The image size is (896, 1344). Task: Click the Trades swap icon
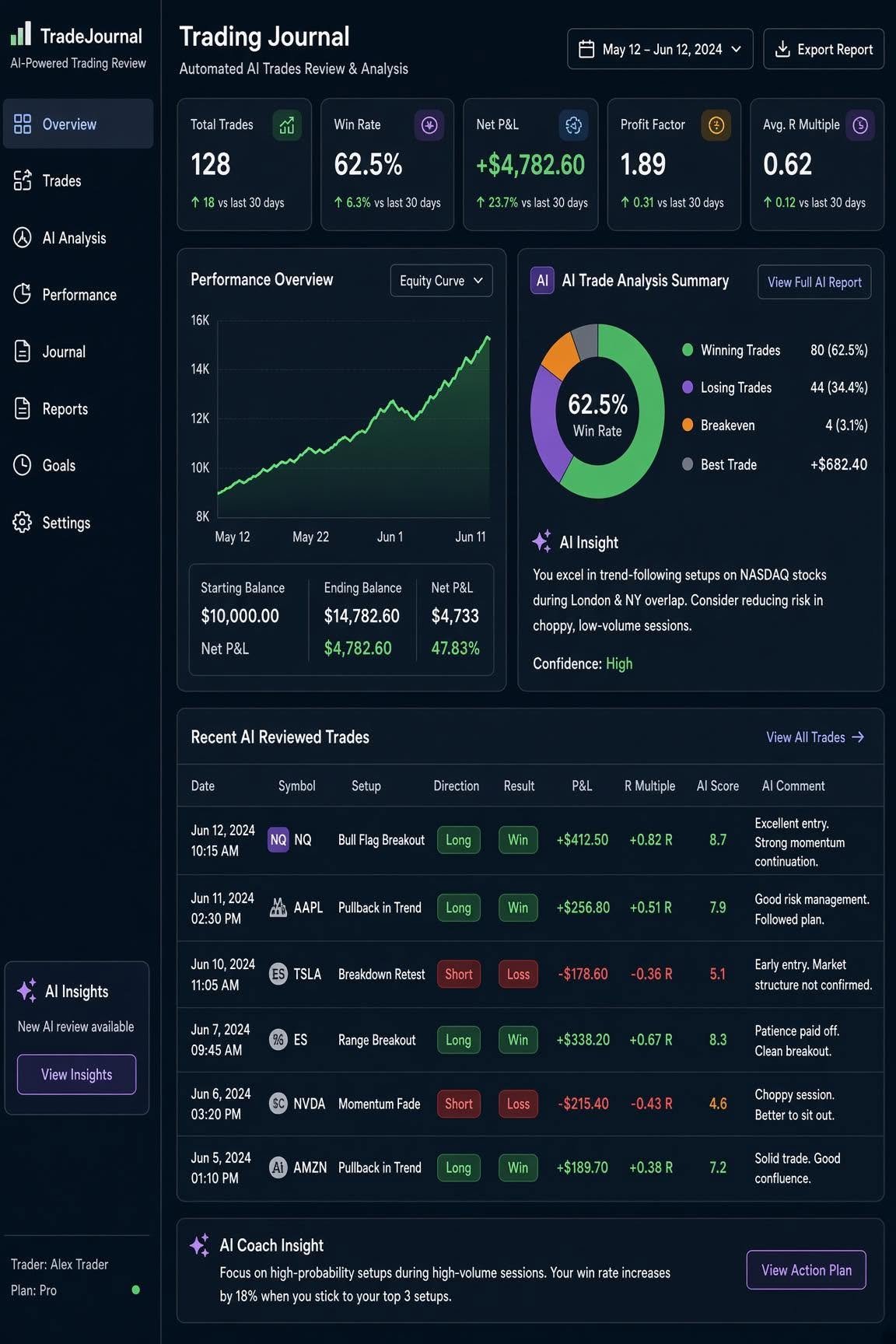pos(23,180)
